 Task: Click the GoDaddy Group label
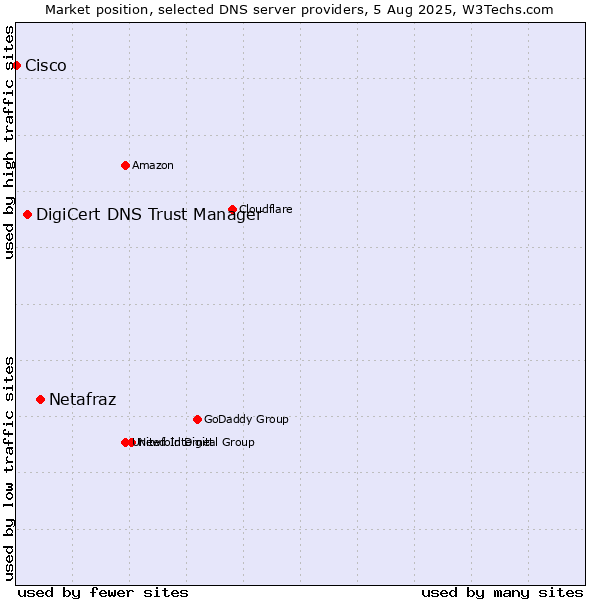point(246,419)
